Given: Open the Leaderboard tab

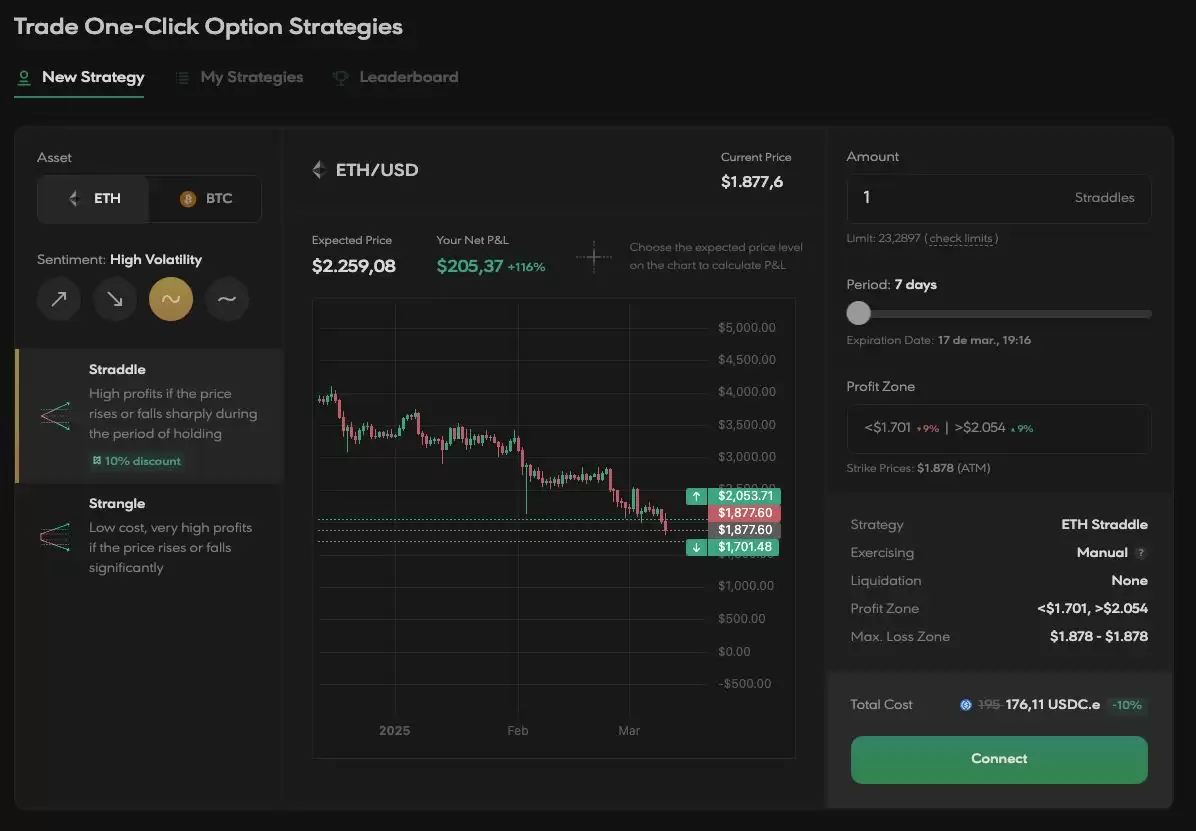Looking at the screenshot, I should click(x=396, y=77).
